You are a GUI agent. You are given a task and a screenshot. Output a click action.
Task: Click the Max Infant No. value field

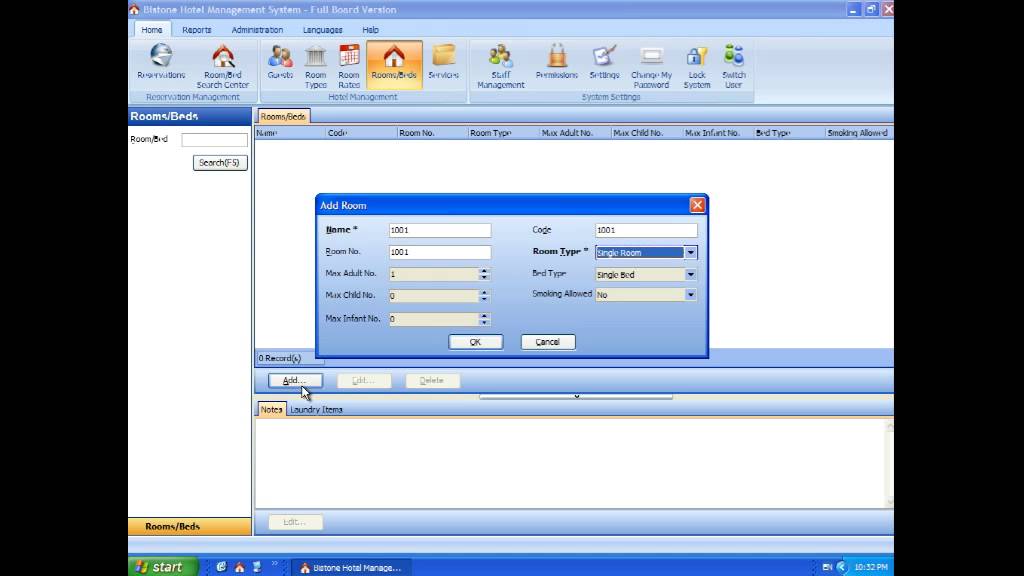click(434, 319)
